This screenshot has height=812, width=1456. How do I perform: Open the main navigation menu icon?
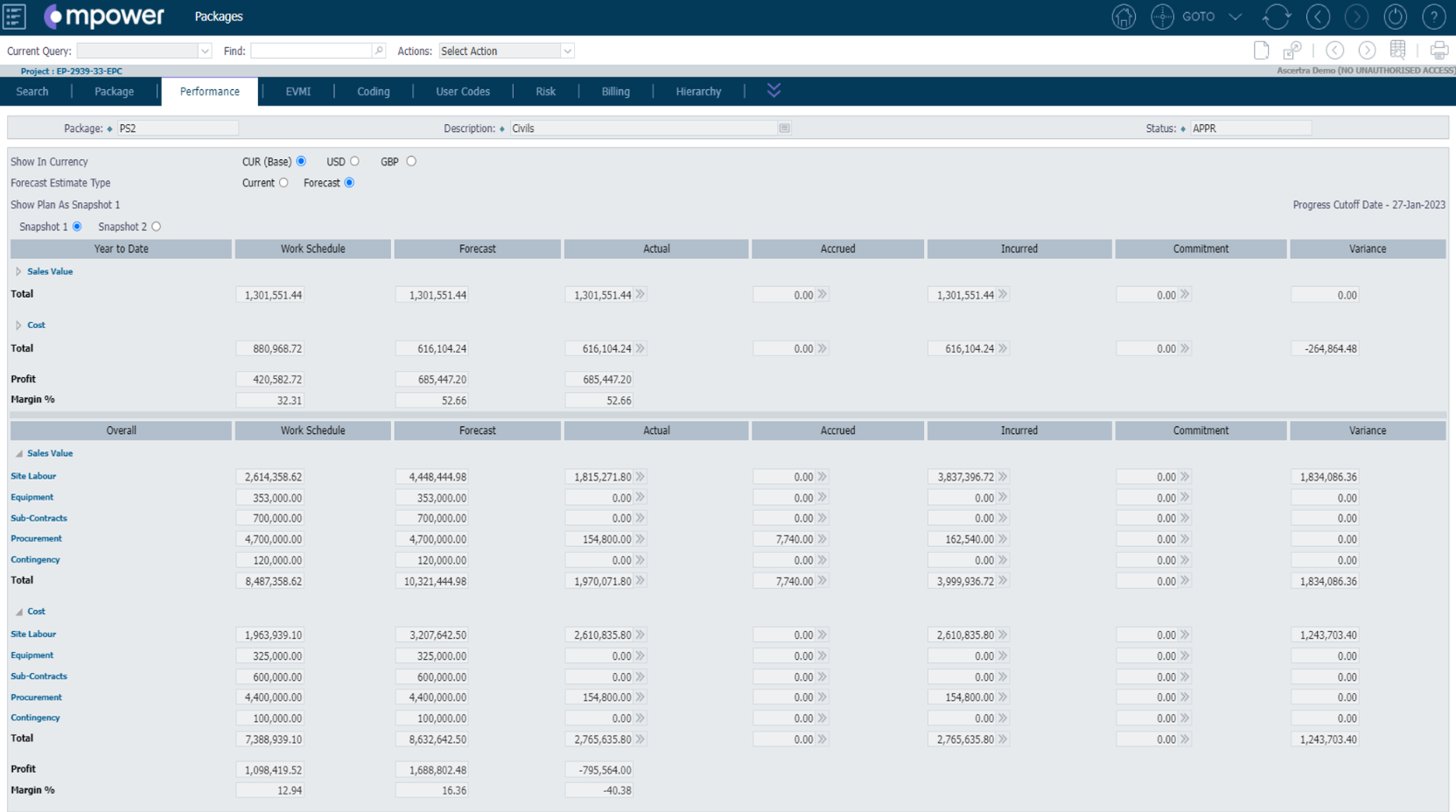[x=15, y=17]
